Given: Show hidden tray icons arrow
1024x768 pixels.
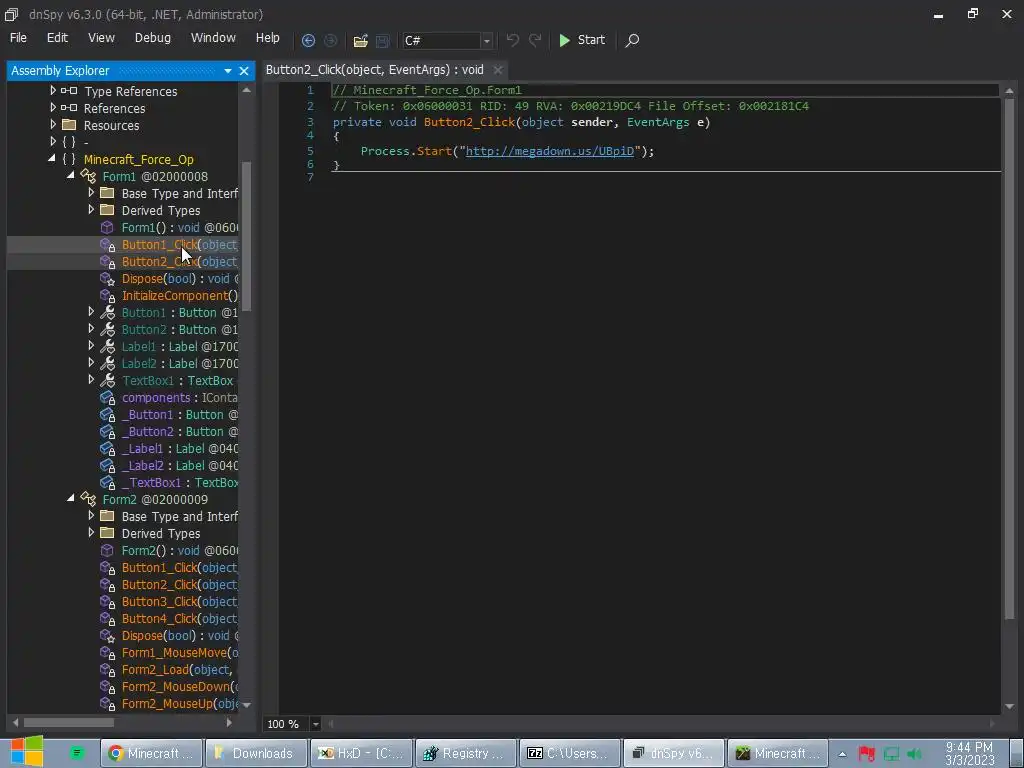Looking at the screenshot, I should 842,754.
